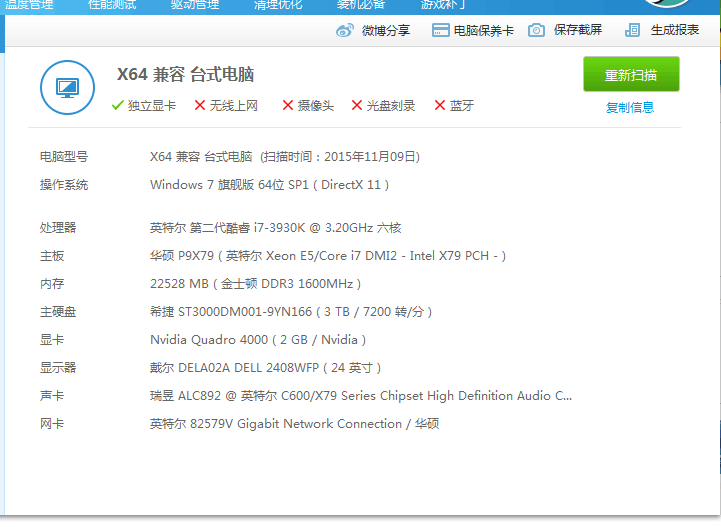Click the 蓝牙 feature label
Image resolution: width=721 pixels, height=527 pixels.
click(462, 106)
